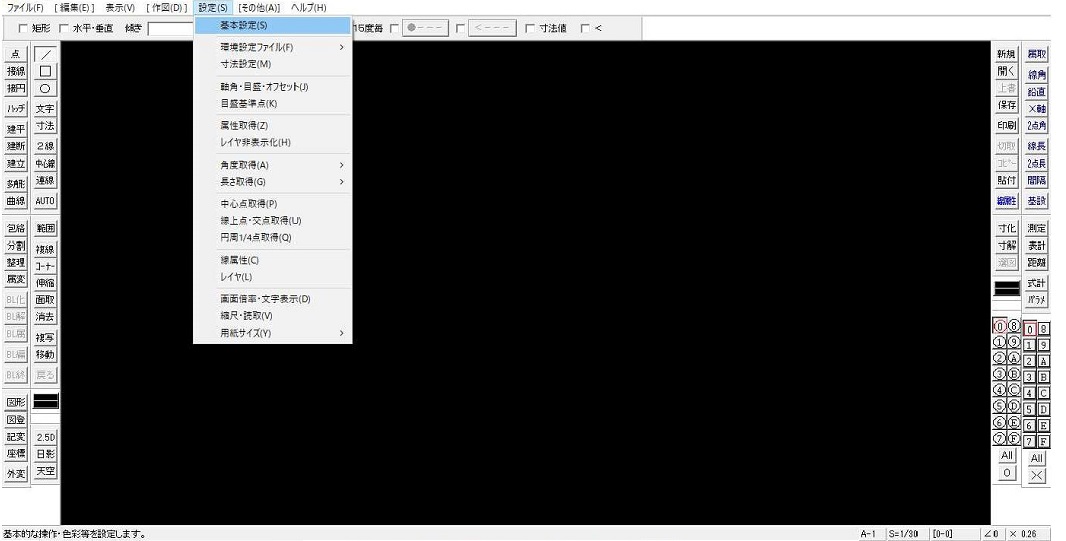Select the rectangle (□) drawing tool
This screenshot has width=1066, height=541.
(x=45, y=71)
